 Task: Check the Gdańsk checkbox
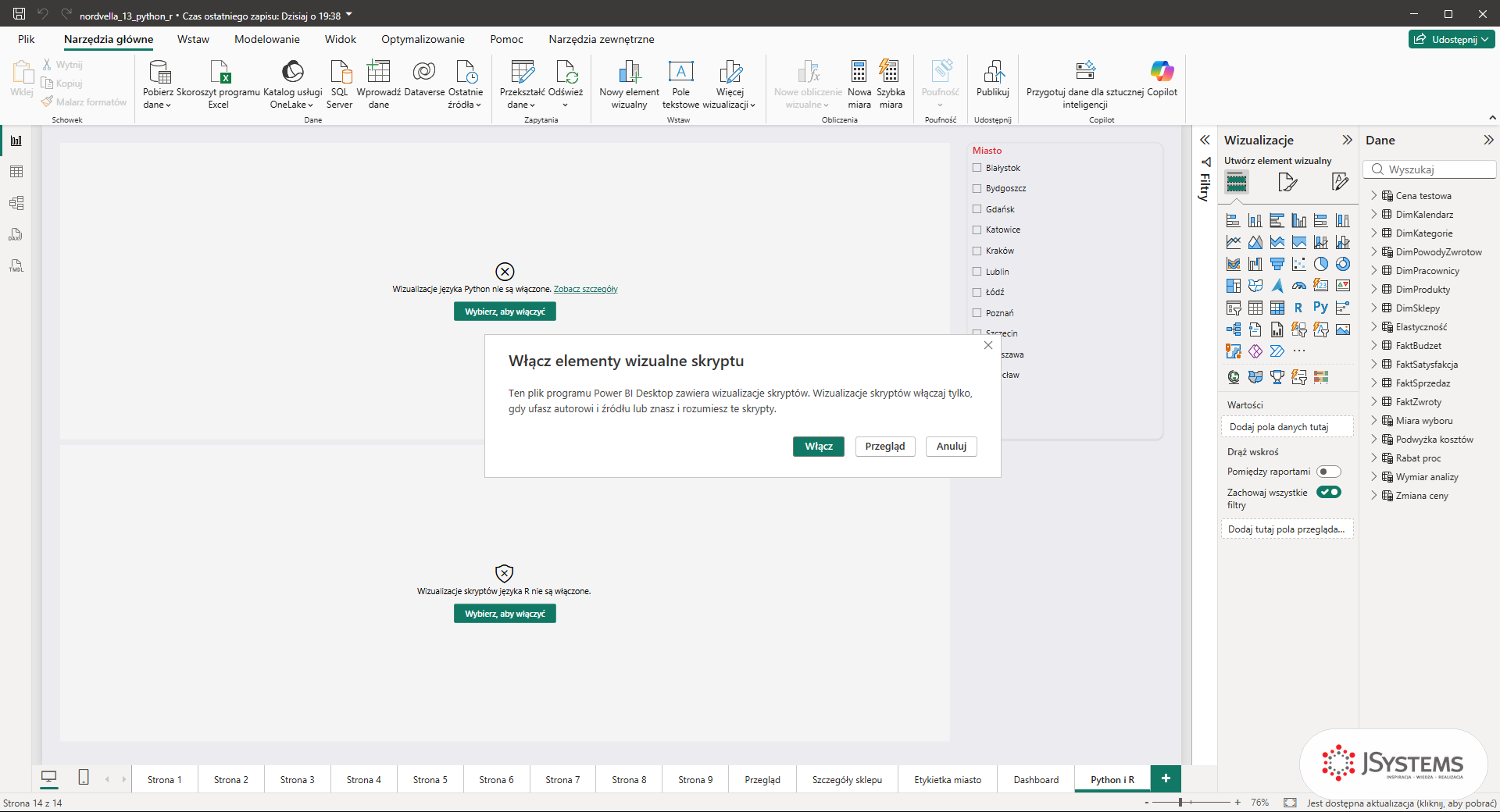[977, 209]
